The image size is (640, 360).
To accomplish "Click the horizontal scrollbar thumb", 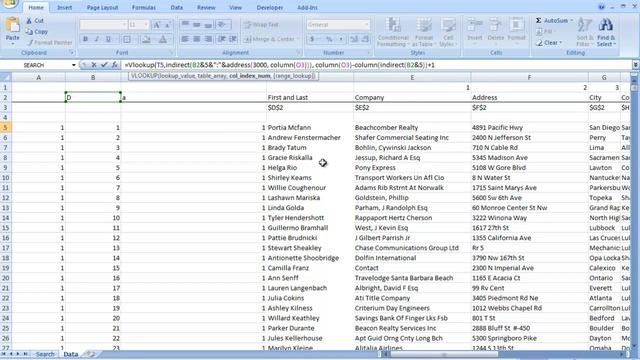I will tap(444, 354).
